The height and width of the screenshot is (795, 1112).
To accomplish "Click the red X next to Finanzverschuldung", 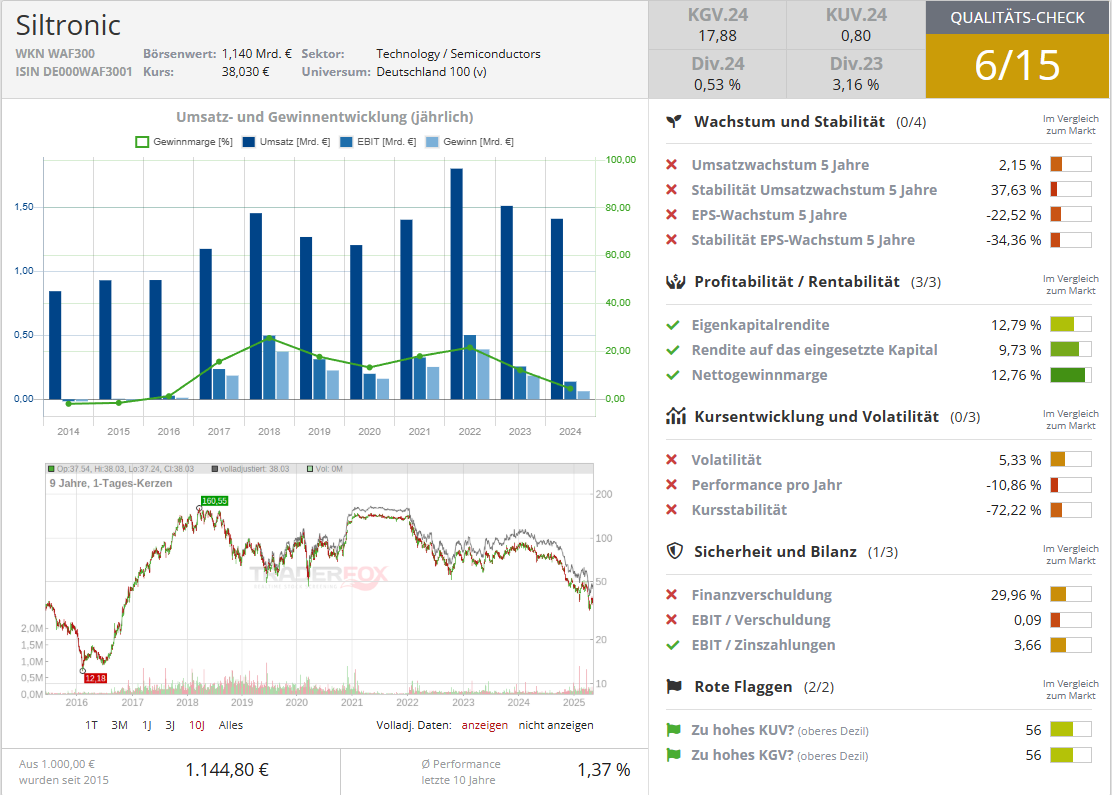I will pos(672,594).
